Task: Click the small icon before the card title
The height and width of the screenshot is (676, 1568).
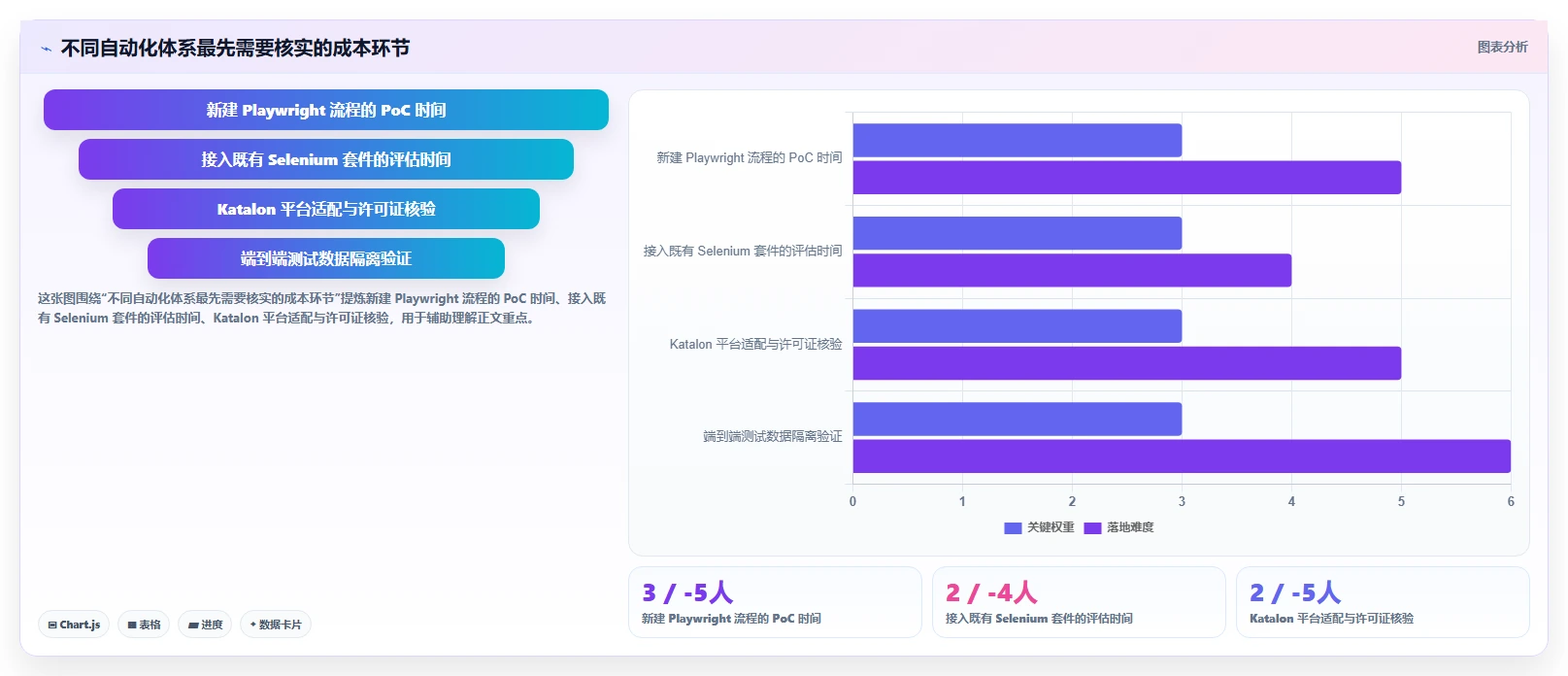Action: [46, 49]
